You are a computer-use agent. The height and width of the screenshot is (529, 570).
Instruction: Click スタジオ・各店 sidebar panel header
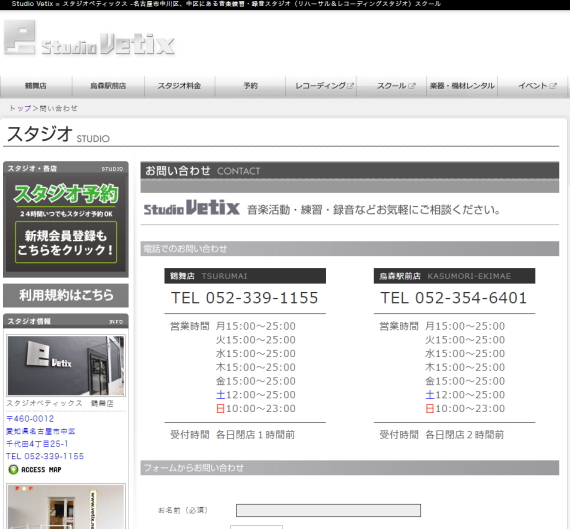pos(66,168)
